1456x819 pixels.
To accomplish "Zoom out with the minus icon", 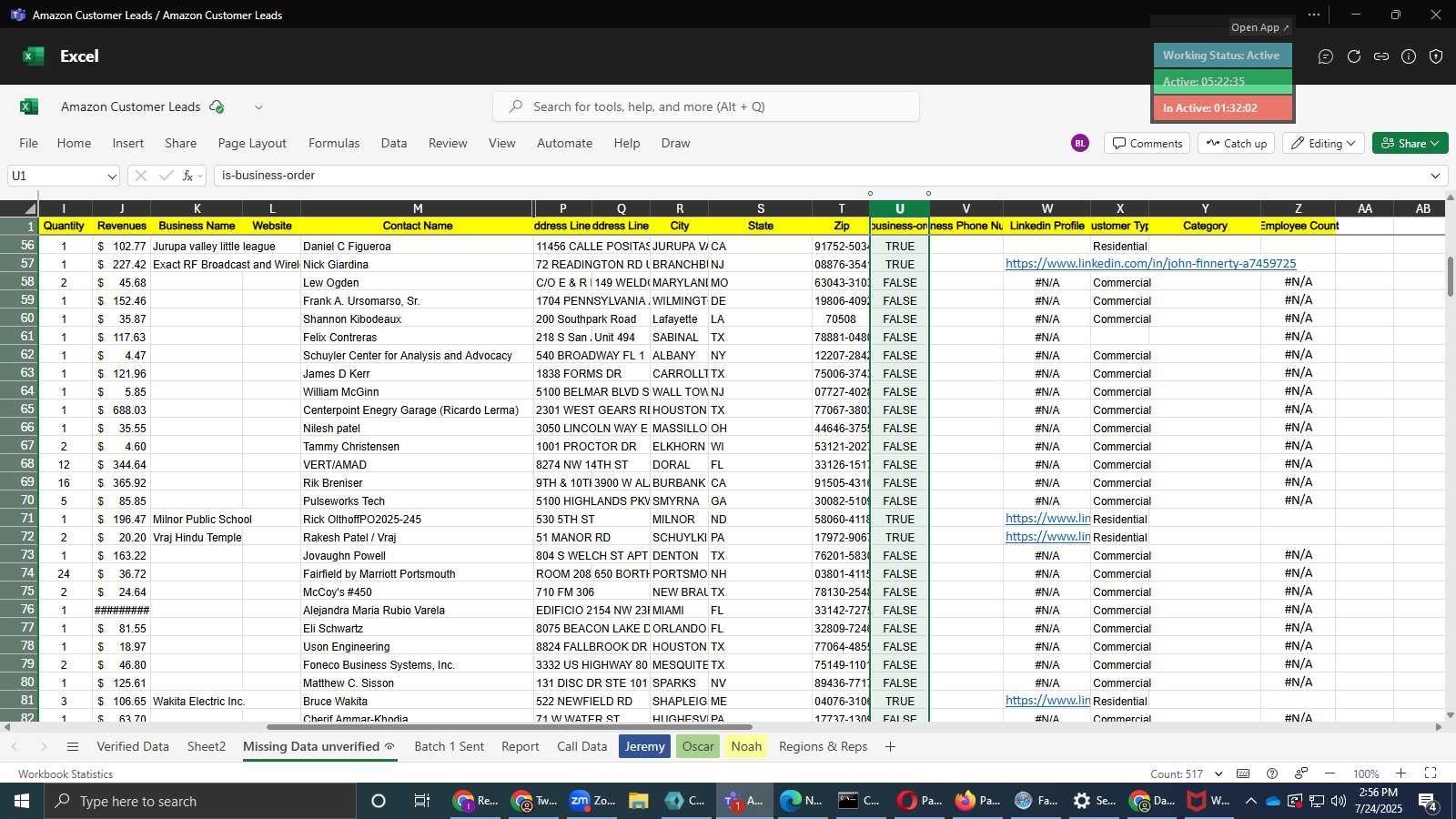I will coord(1330,773).
